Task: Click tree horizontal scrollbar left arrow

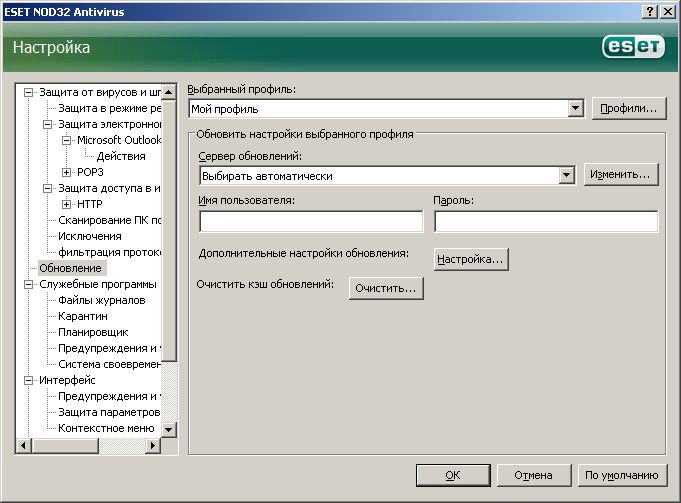Action: click(23, 445)
